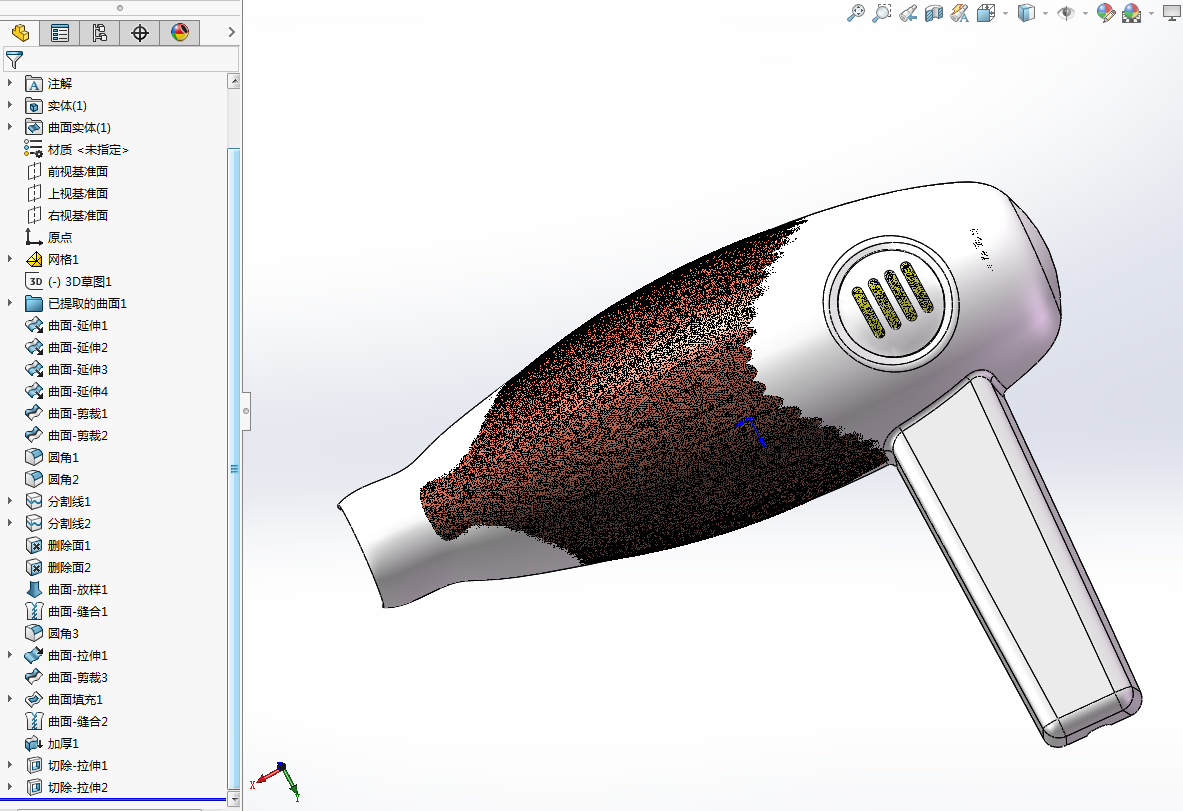This screenshot has width=1183, height=811.
Task: Switch to the FeatureManager design tree tab
Action: (20, 32)
